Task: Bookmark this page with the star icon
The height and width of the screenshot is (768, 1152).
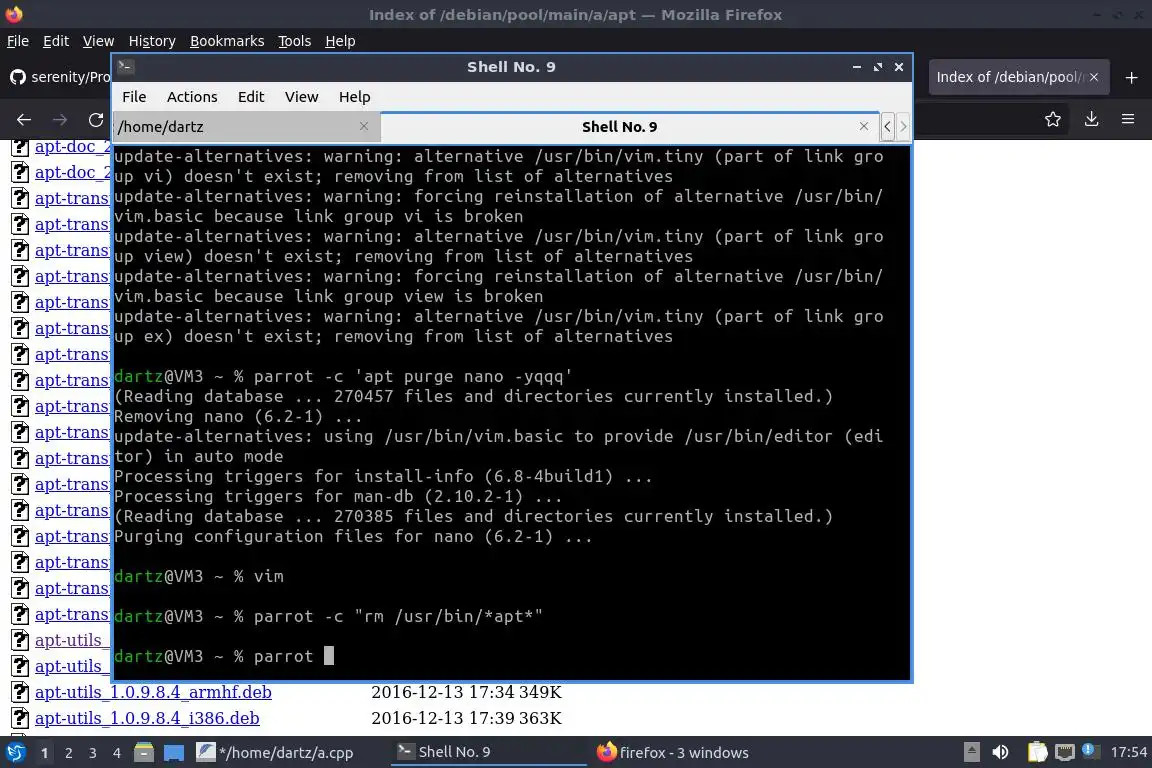Action: [x=1053, y=119]
